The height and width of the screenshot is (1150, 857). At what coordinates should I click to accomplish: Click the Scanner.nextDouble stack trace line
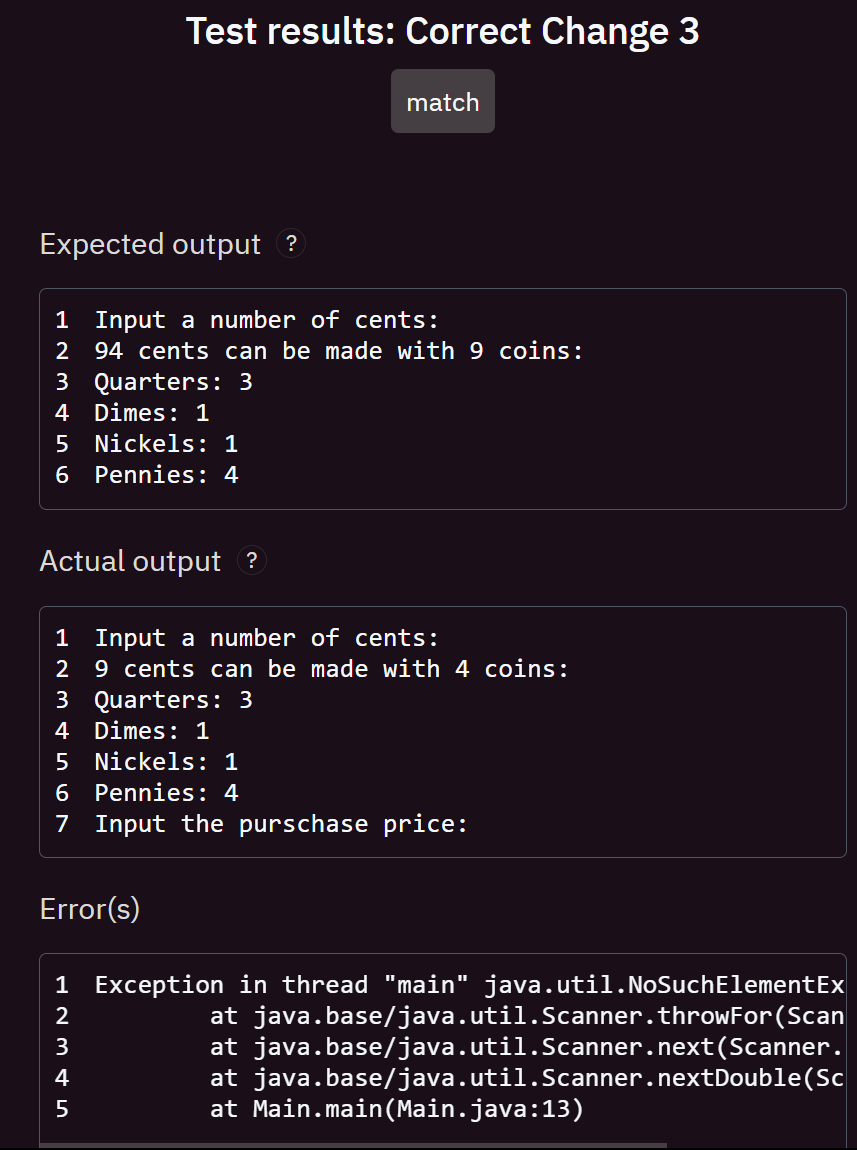(x=526, y=1077)
